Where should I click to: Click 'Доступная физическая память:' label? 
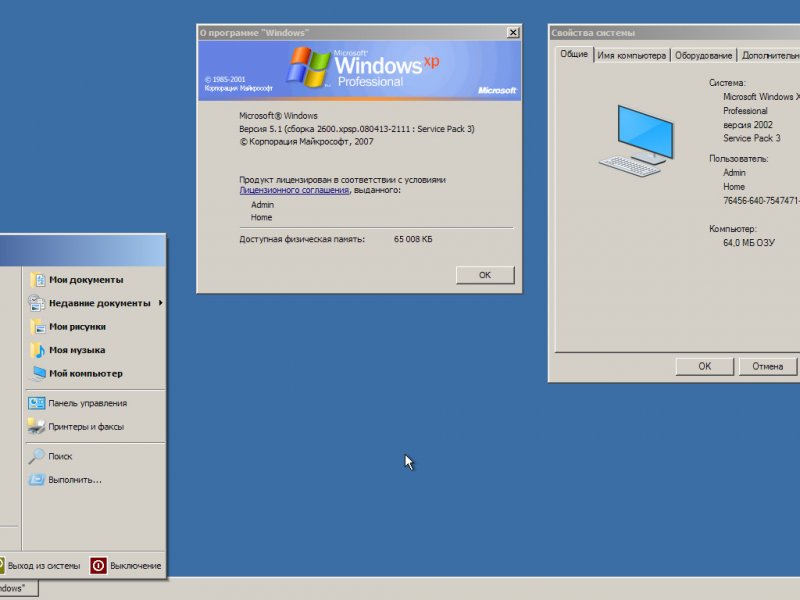[302, 239]
